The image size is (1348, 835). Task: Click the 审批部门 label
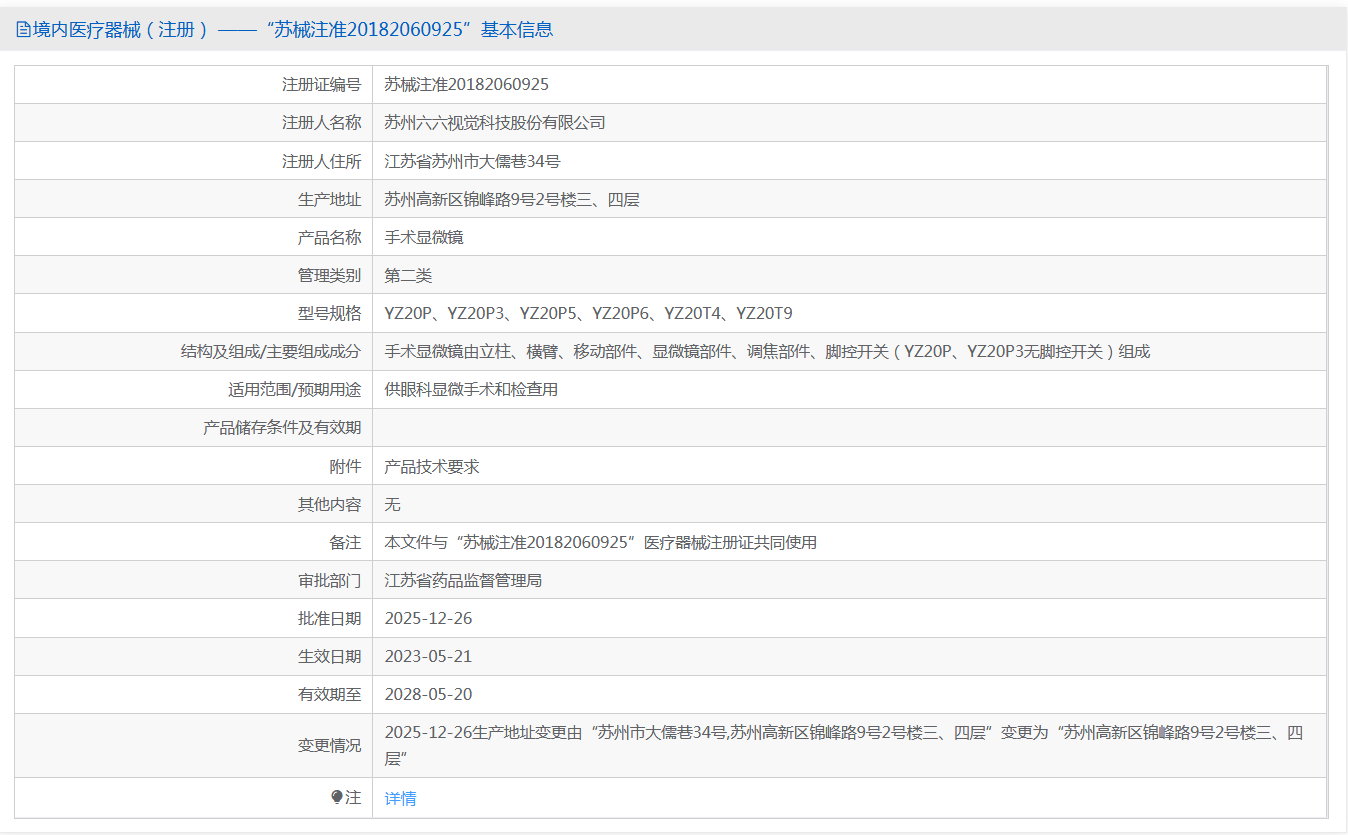tap(329, 580)
